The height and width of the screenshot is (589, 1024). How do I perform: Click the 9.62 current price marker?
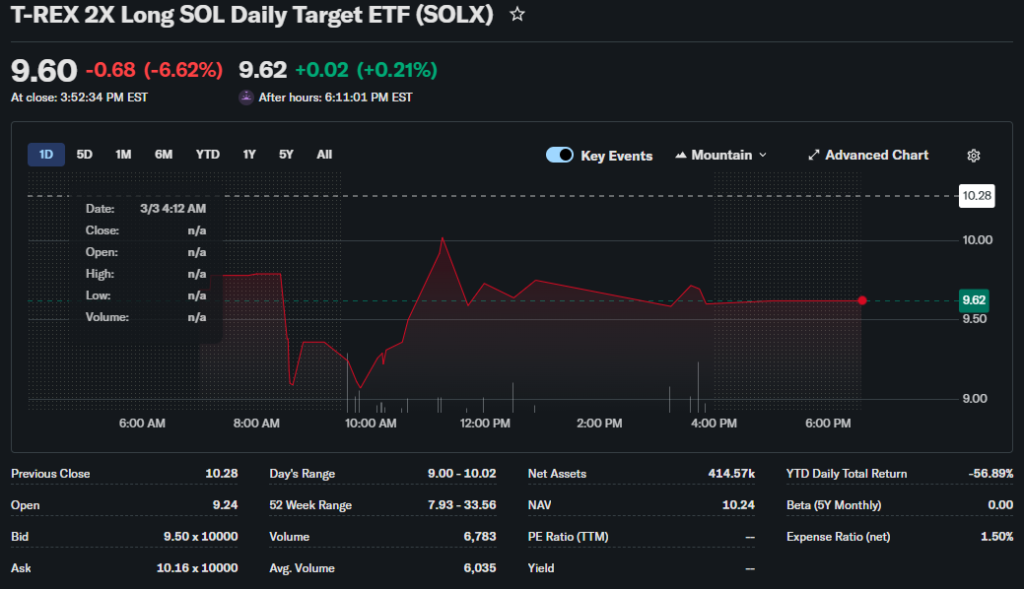tap(973, 300)
